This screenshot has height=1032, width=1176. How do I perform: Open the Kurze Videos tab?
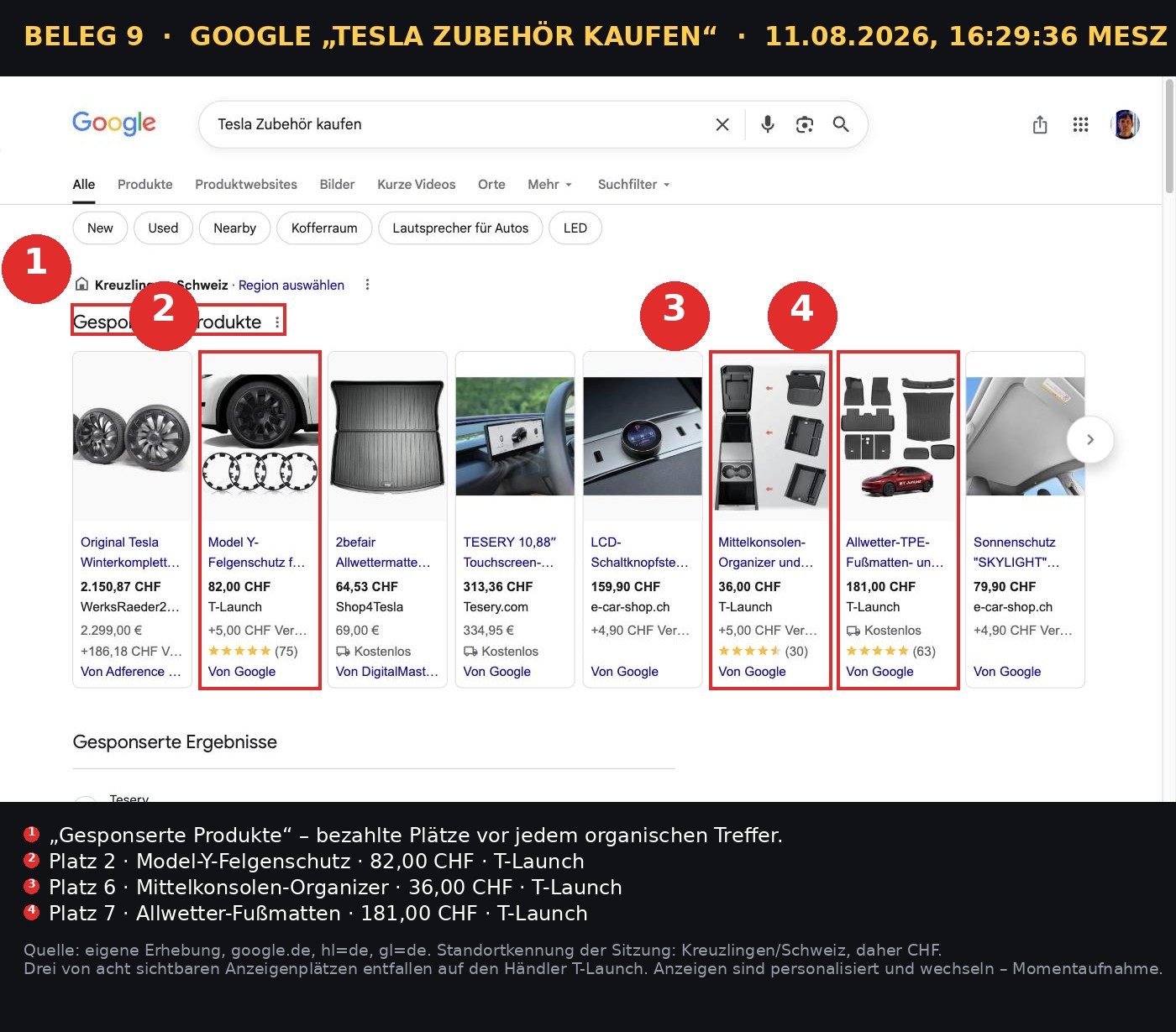pyautogui.click(x=417, y=185)
